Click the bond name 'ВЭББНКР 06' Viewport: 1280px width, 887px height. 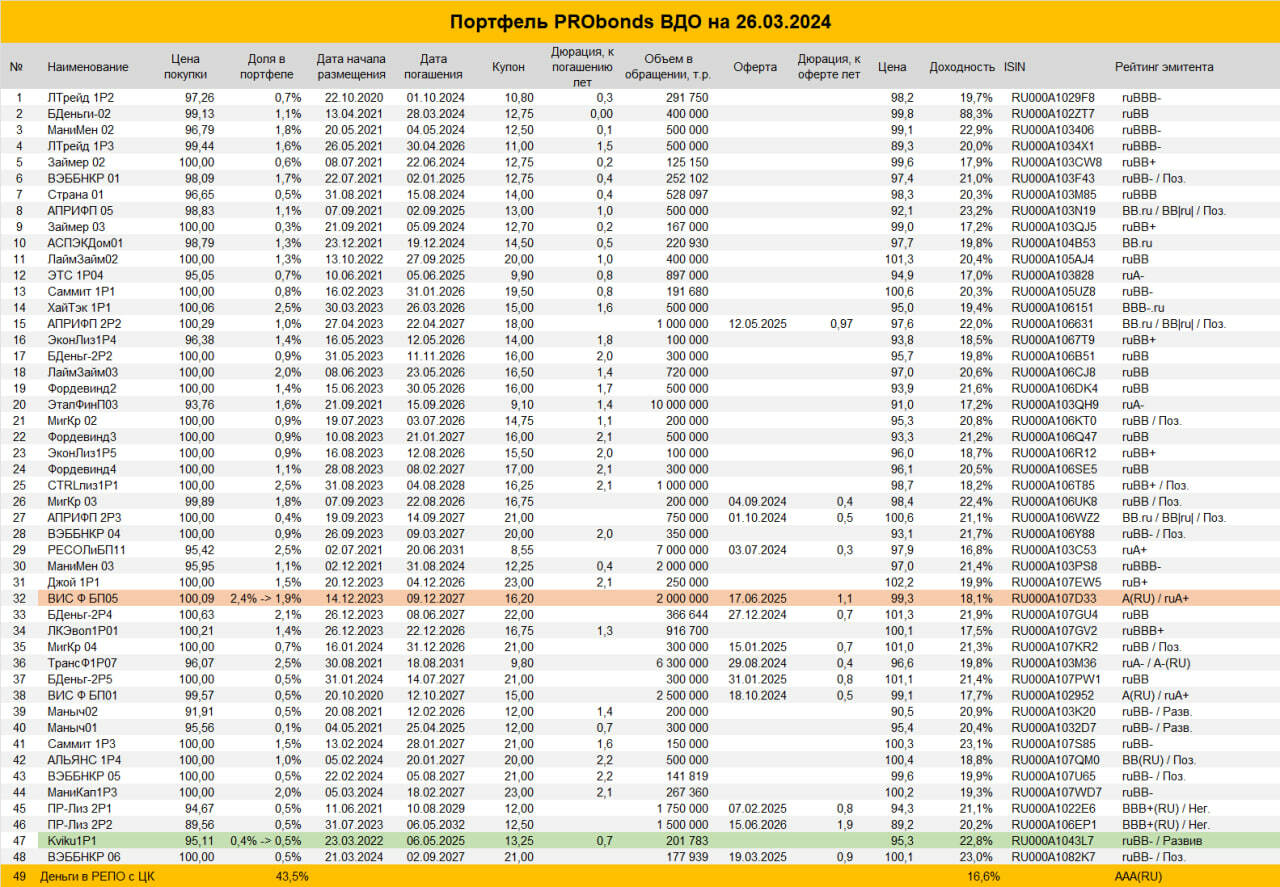[84, 855]
